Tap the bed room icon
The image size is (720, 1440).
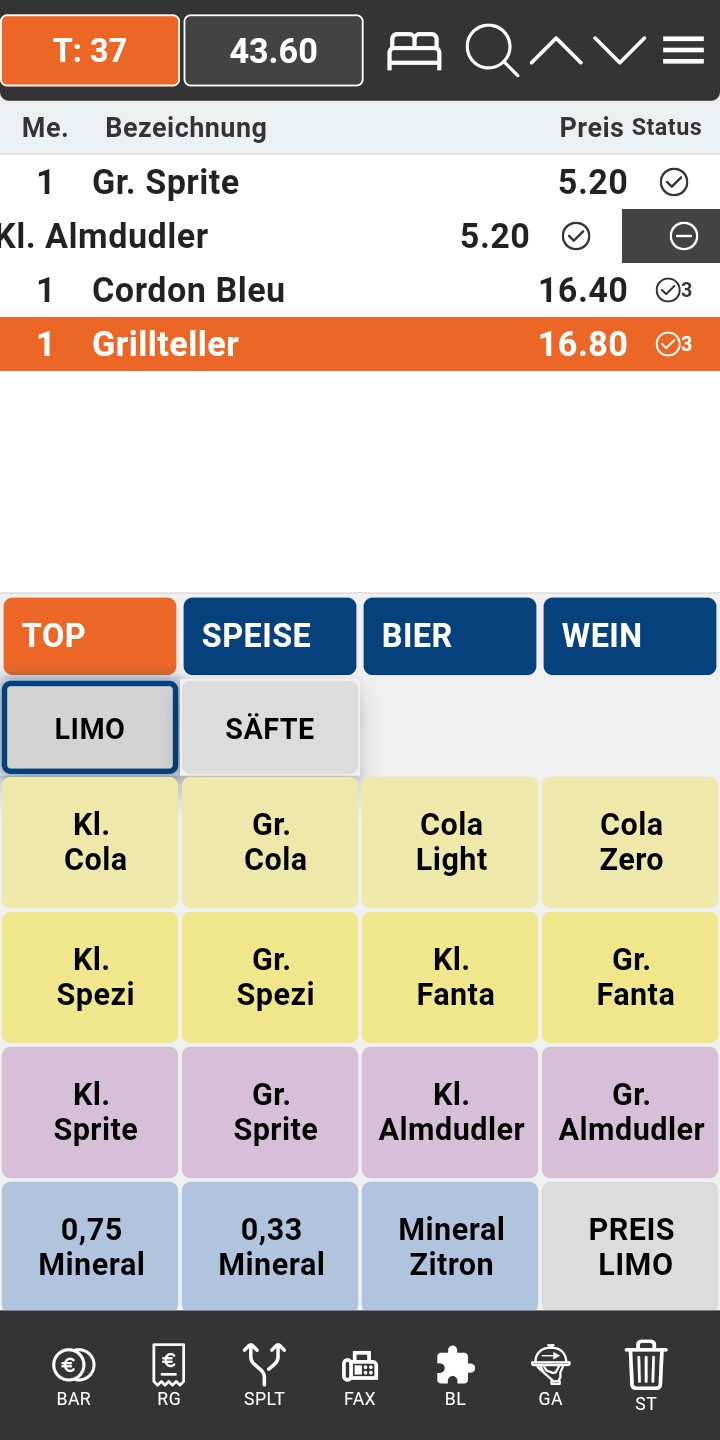[414, 50]
